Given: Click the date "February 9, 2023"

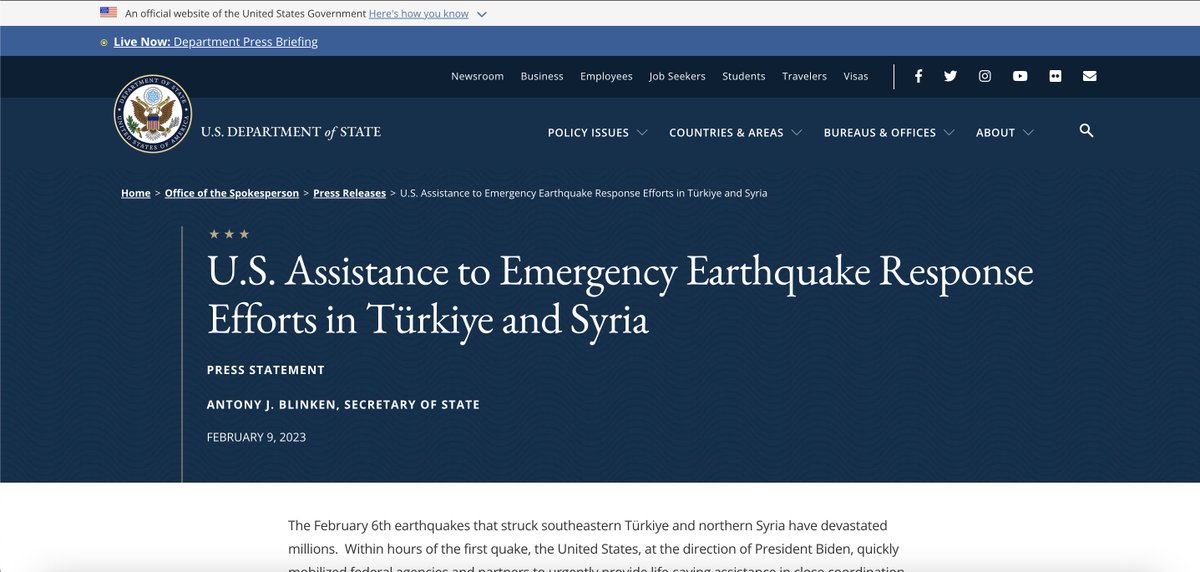Looking at the screenshot, I should pos(256,437).
